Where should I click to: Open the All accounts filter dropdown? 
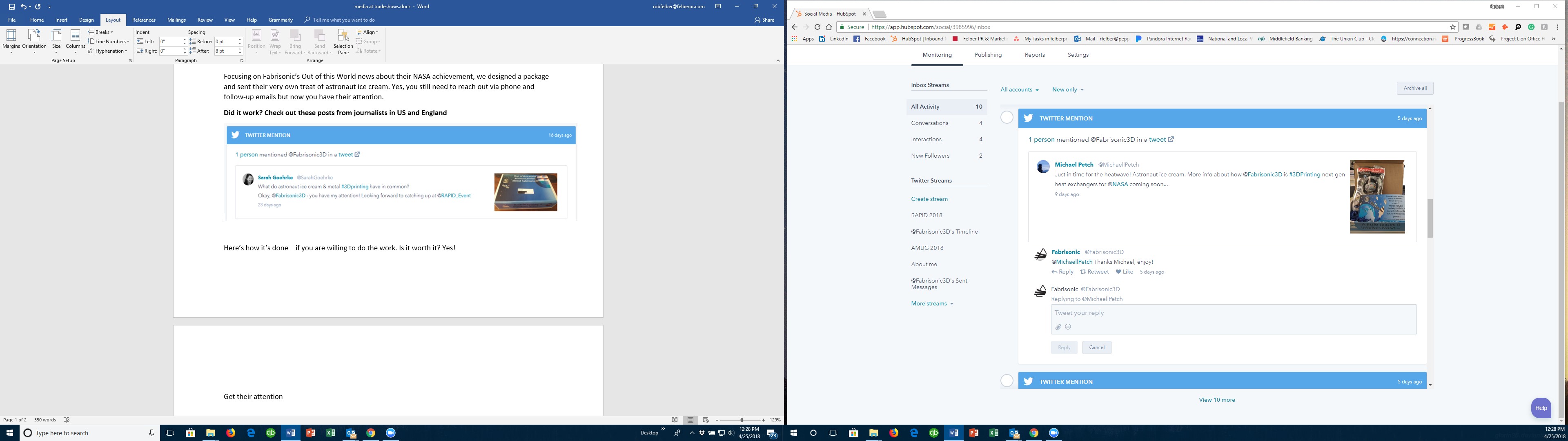coord(1020,89)
